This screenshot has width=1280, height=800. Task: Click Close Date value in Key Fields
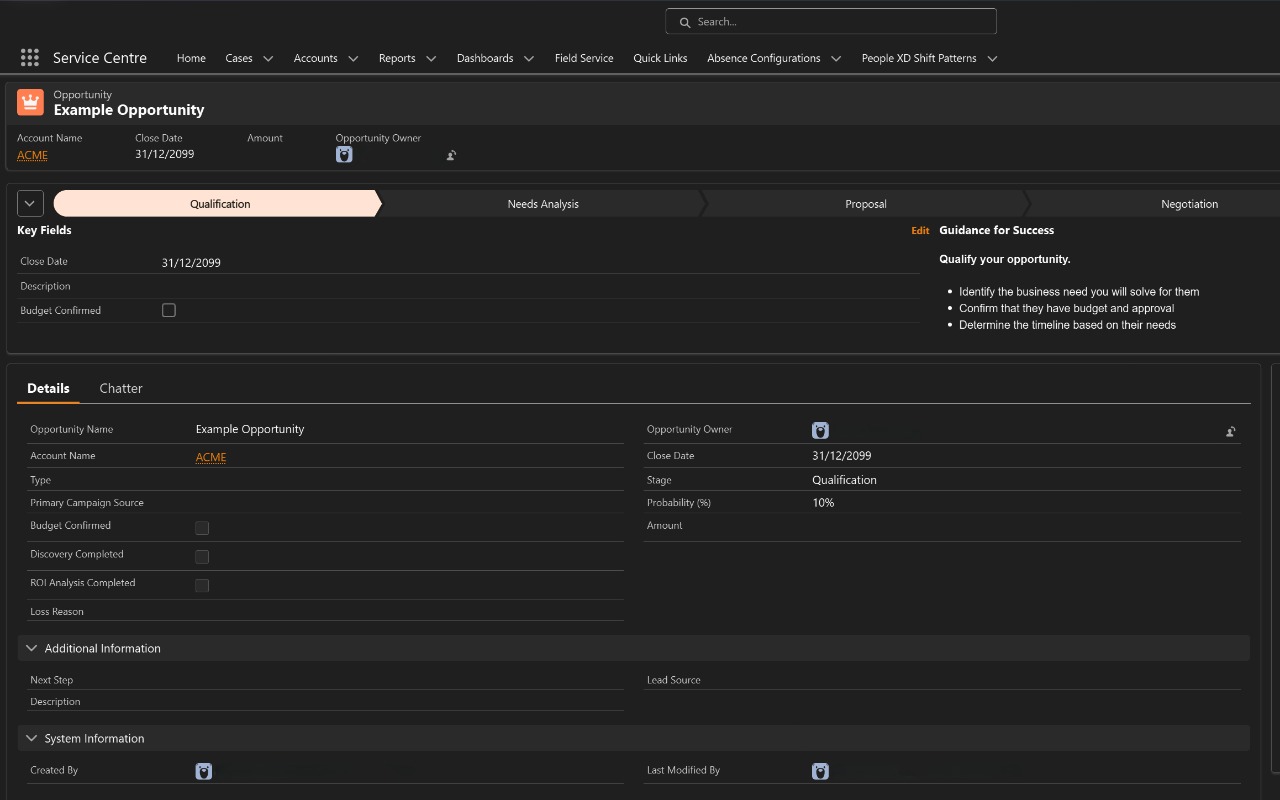click(191, 263)
